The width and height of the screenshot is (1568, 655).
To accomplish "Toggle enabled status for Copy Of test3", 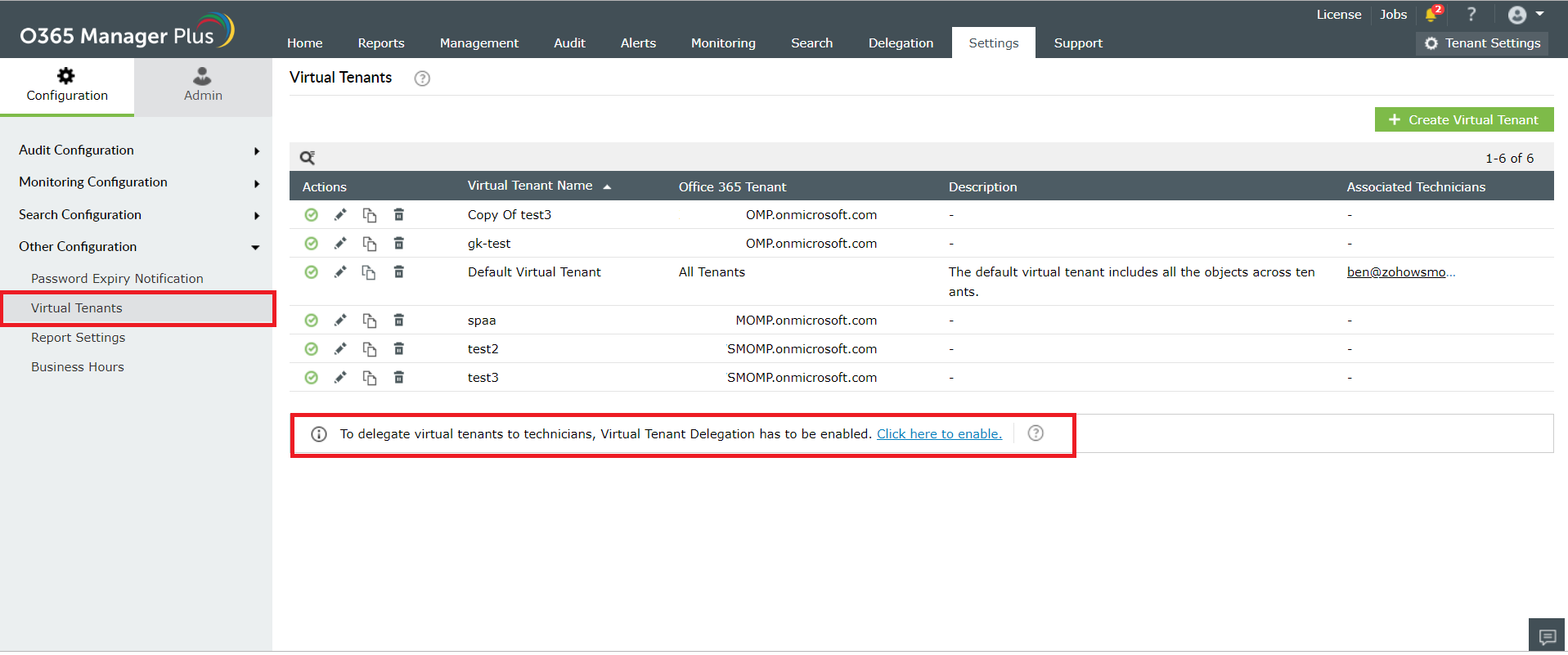I will (311, 215).
